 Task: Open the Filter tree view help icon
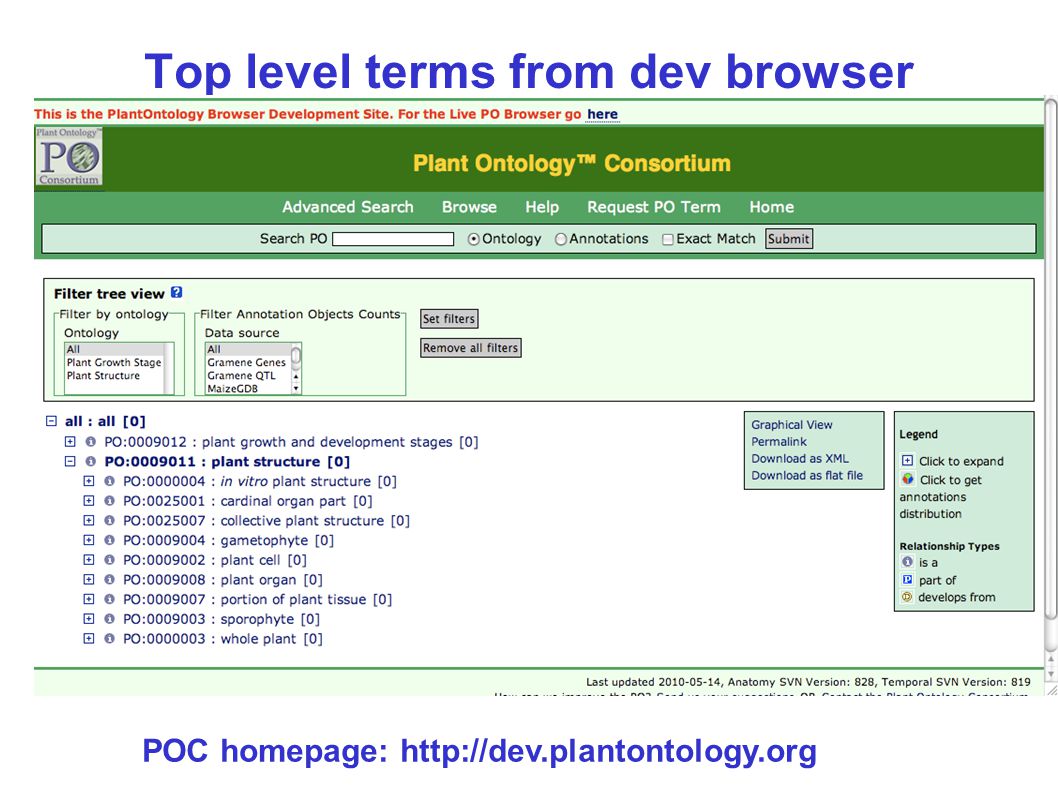pyautogui.click(x=176, y=292)
